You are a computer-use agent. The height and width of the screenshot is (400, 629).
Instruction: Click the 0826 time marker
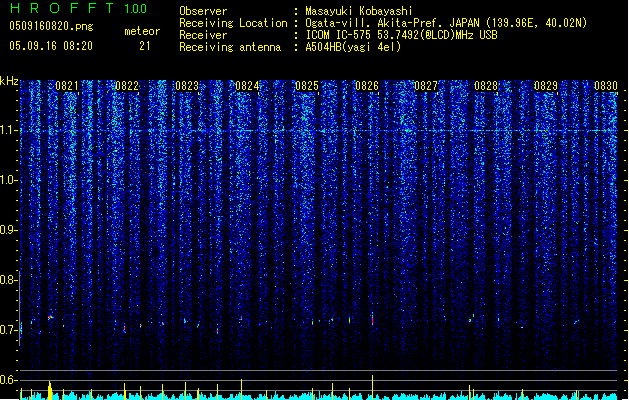tap(367, 86)
